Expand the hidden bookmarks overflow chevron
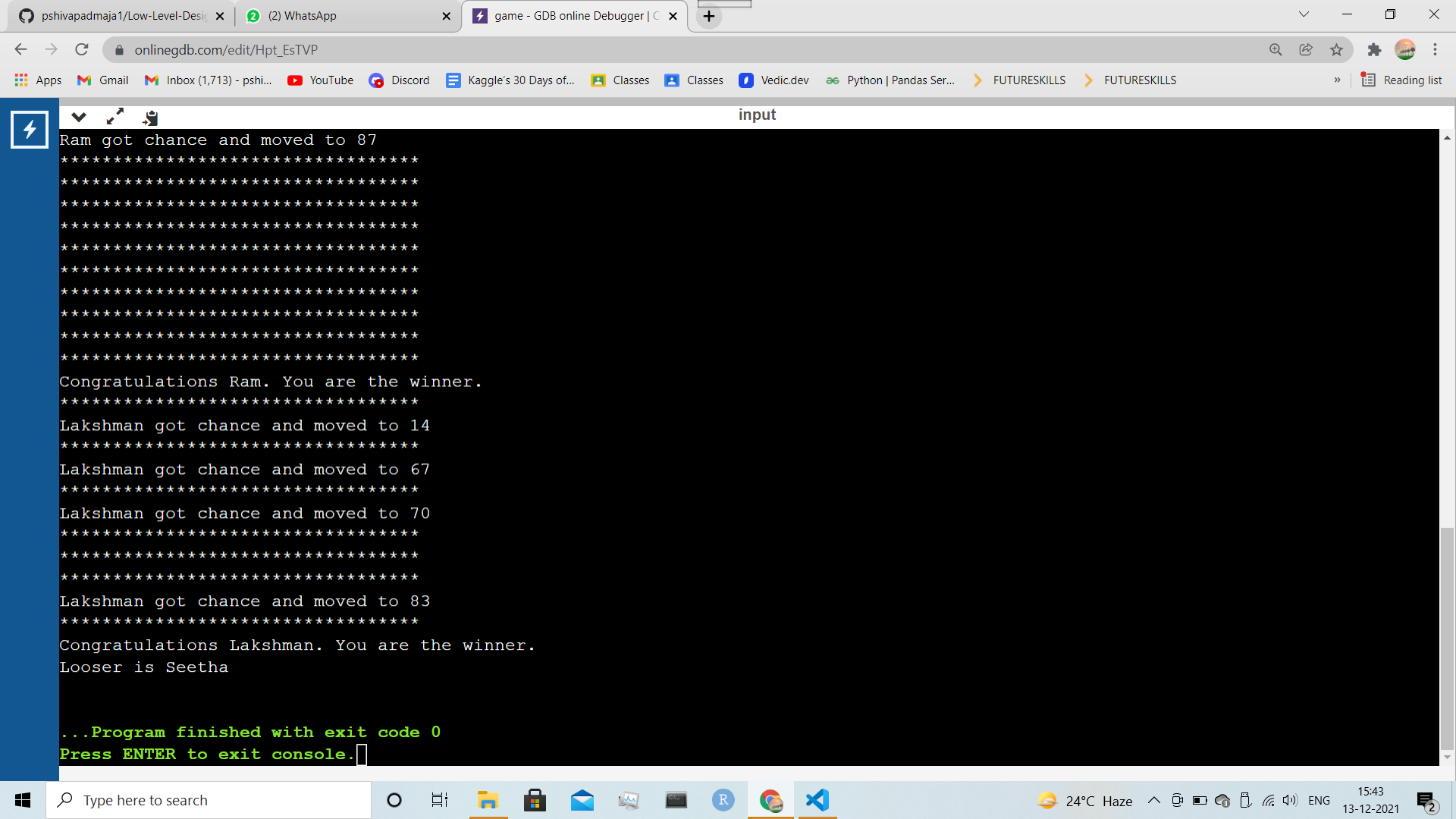This screenshot has width=1456, height=819. click(1337, 80)
